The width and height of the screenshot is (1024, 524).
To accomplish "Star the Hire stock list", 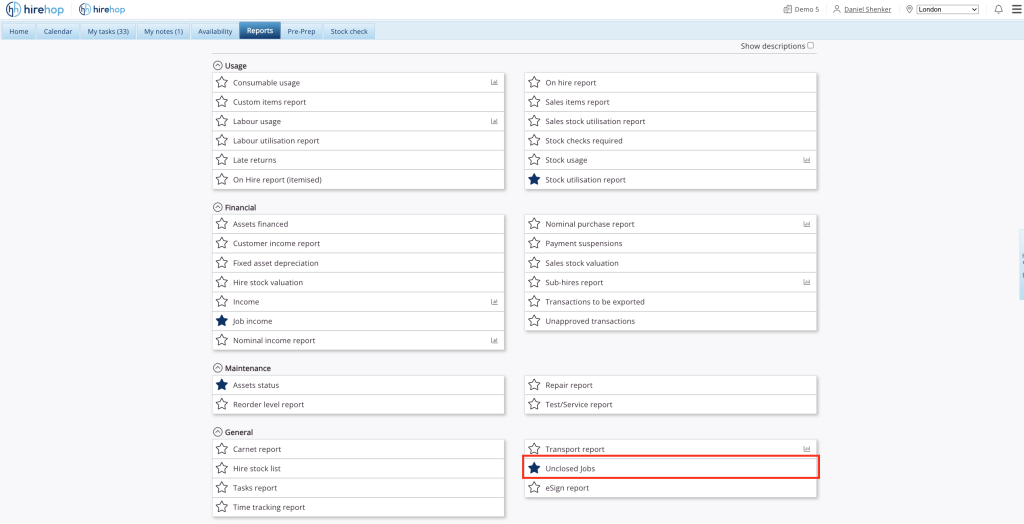I will coord(222,468).
